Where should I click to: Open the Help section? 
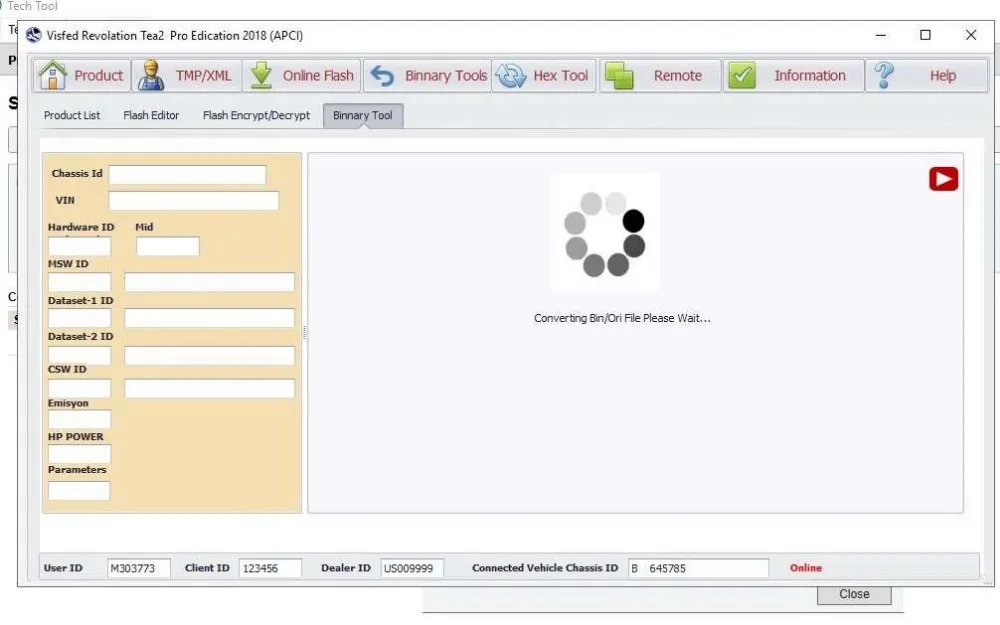coord(927,75)
